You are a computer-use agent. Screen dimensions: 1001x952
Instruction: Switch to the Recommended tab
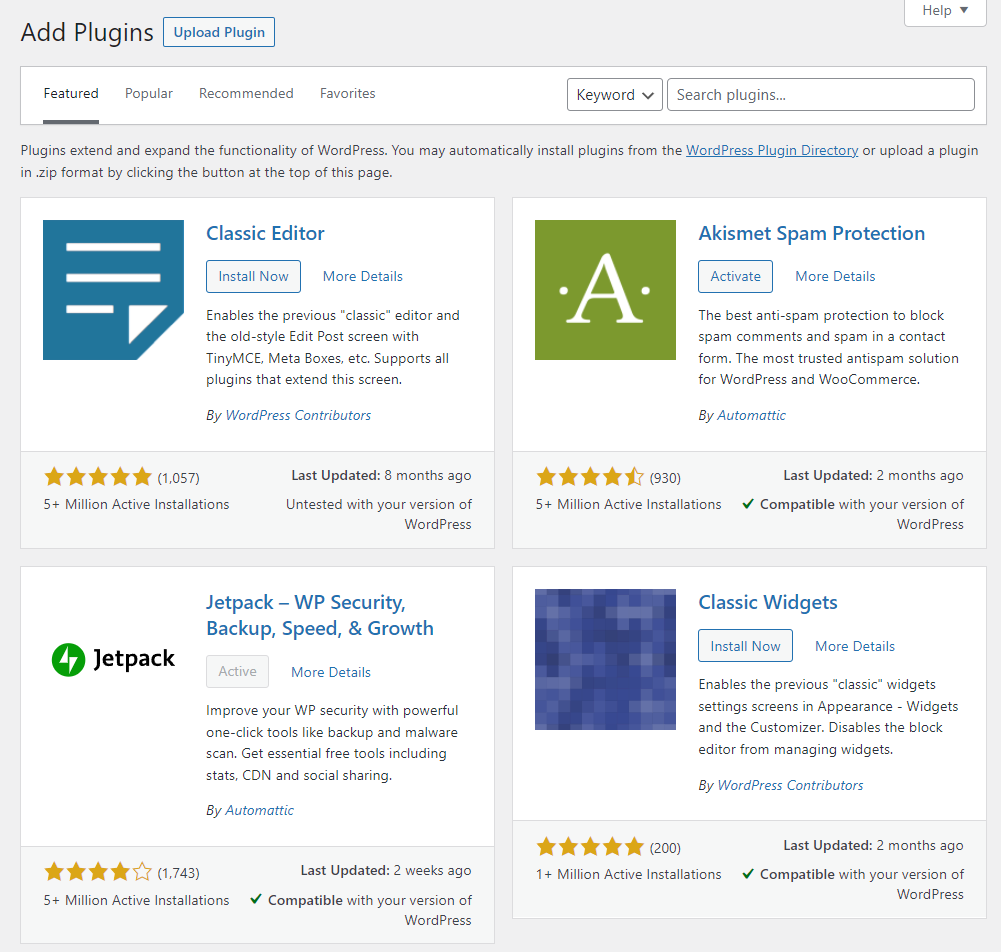246,94
